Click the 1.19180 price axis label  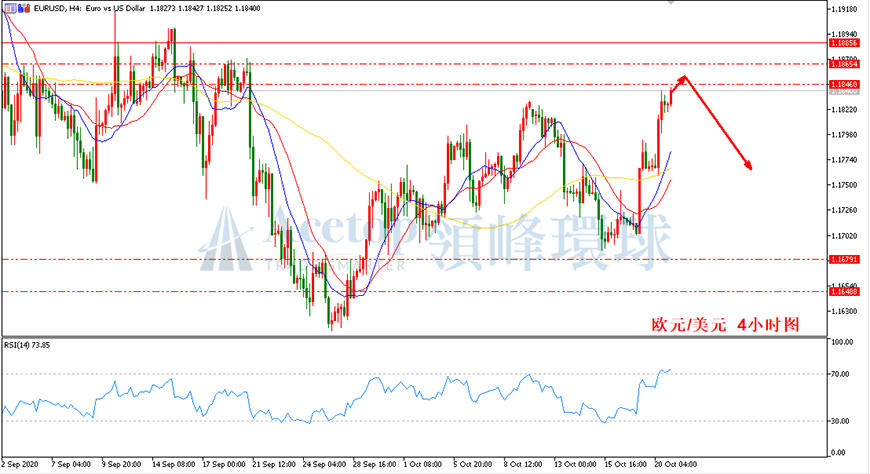pyautogui.click(x=844, y=9)
